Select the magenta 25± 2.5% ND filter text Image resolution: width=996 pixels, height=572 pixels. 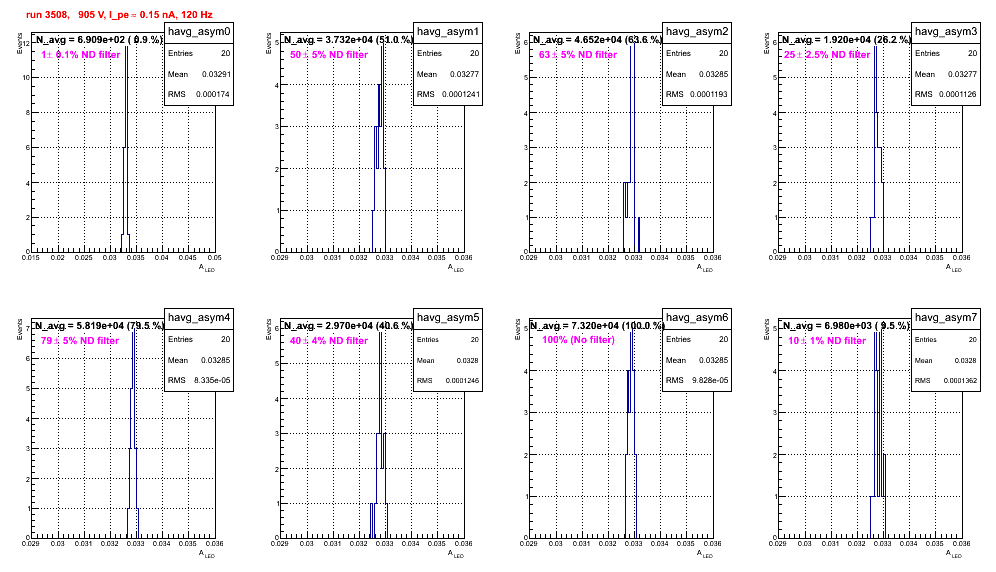click(x=827, y=55)
